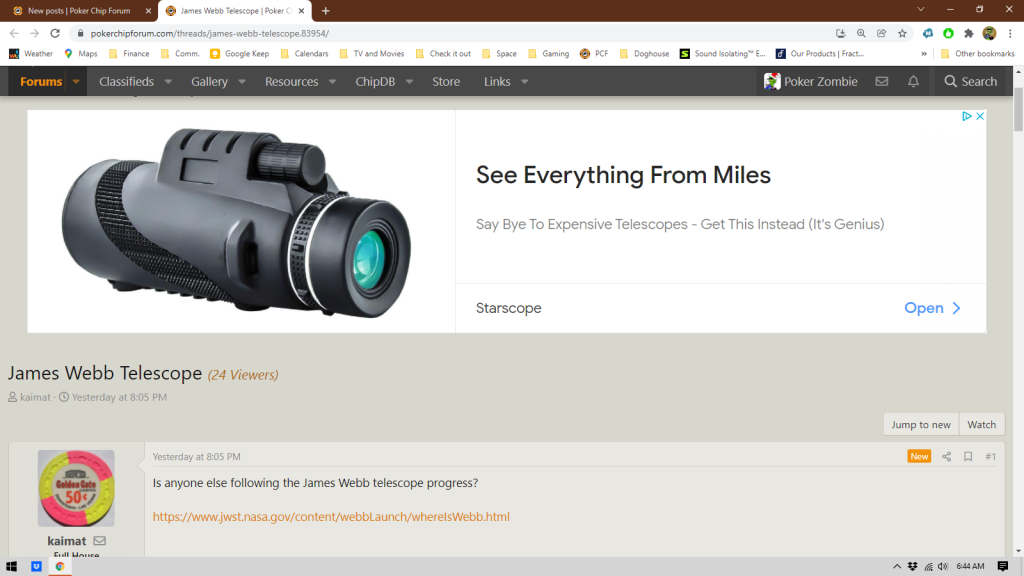Expand the Links dropdown arrow
The width and height of the screenshot is (1024, 576).
(x=524, y=82)
